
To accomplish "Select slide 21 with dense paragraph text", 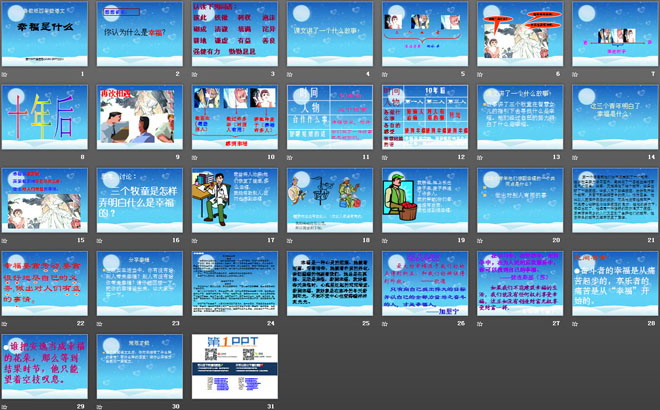I will pyautogui.click(x=615, y=200).
